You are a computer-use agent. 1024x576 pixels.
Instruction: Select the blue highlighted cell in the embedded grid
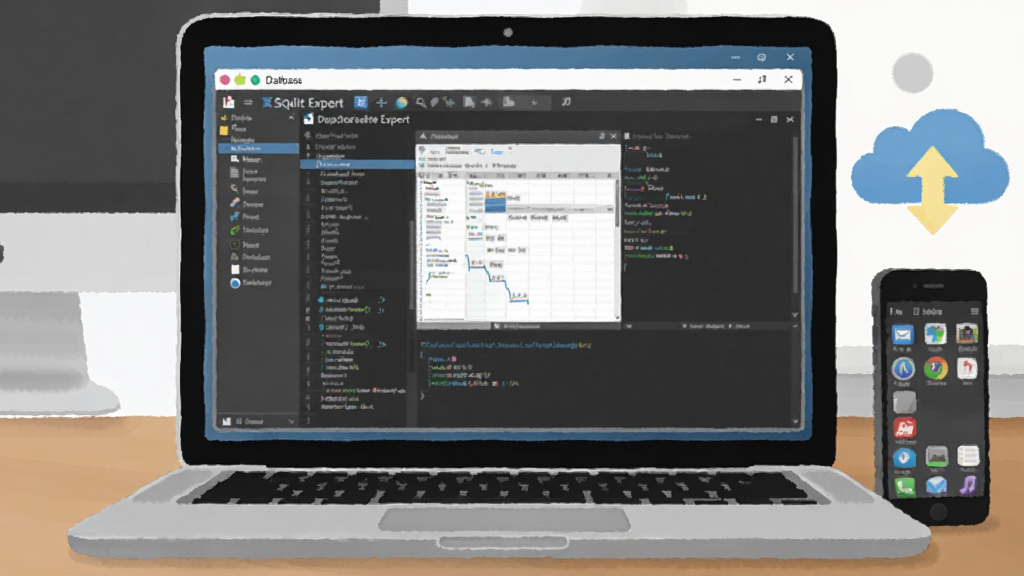click(495, 206)
